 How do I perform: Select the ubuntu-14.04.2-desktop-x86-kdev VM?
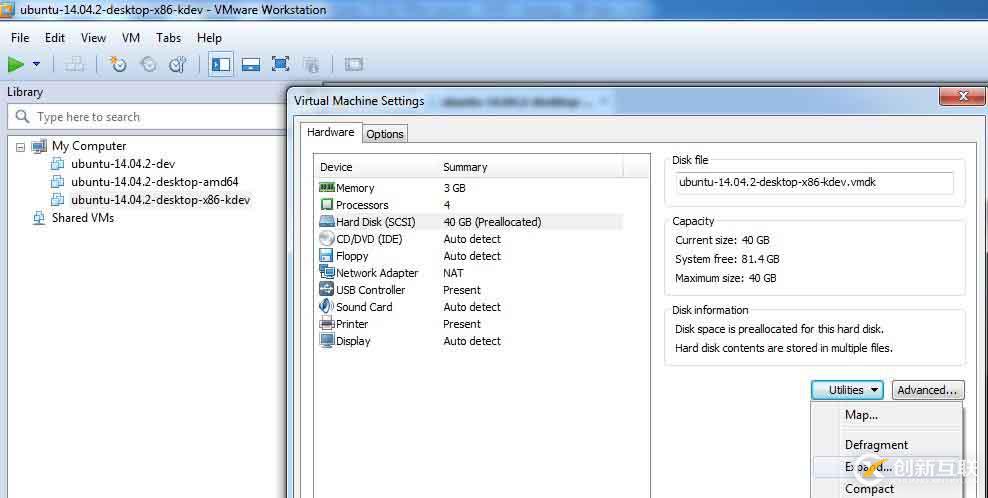[x=160, y=200]
